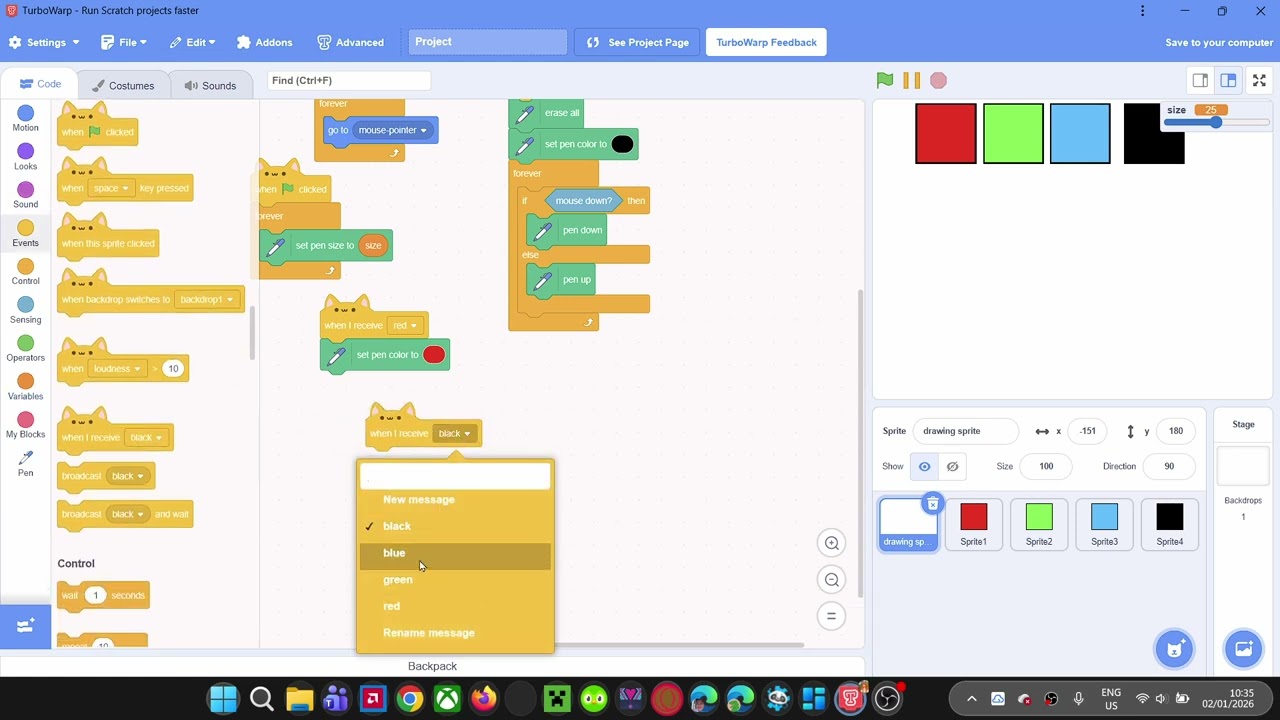Hide the sprite with crossed-eye icon

(952, 466)
